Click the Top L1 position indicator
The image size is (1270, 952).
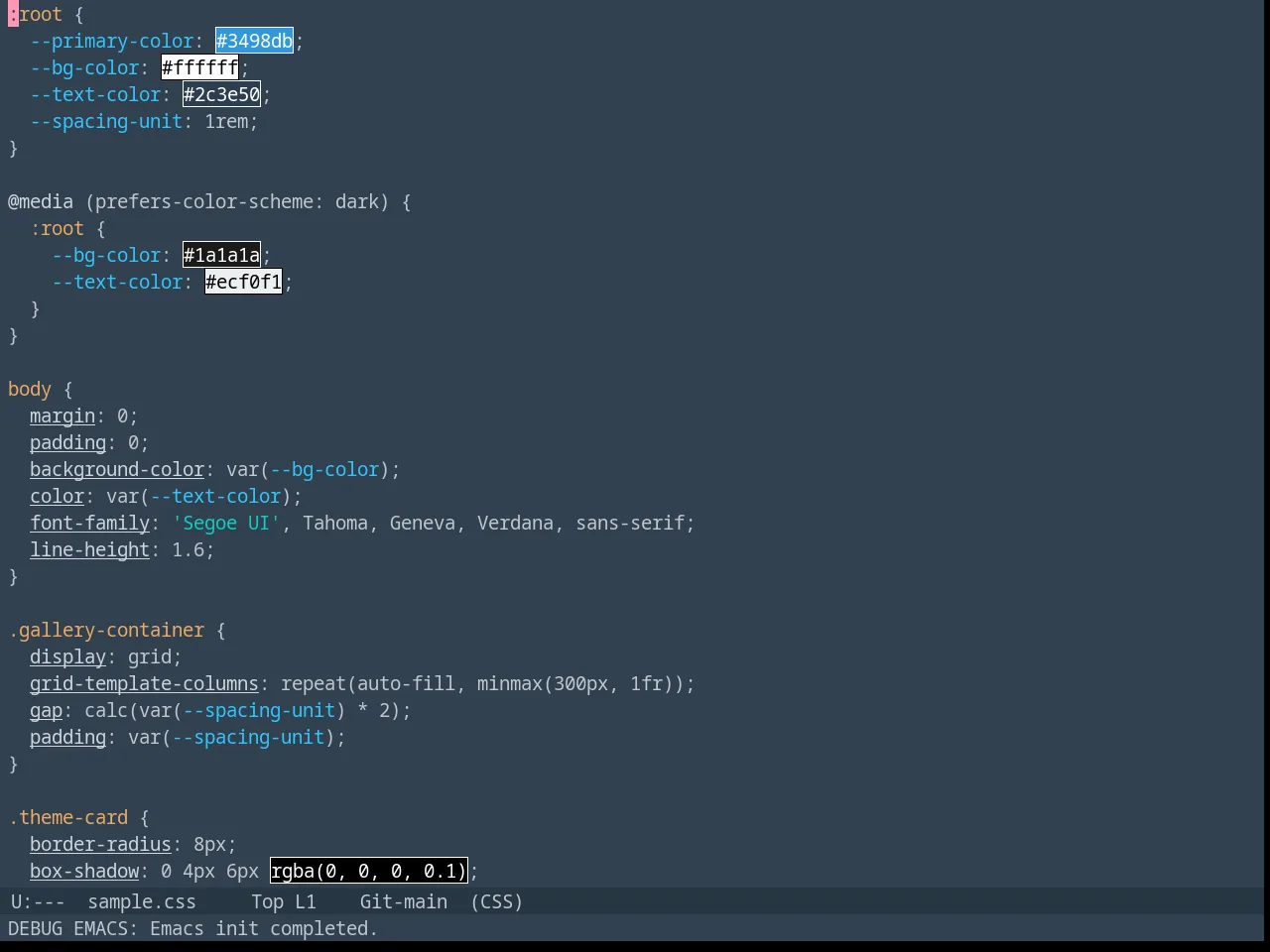[x=283, y=901]
